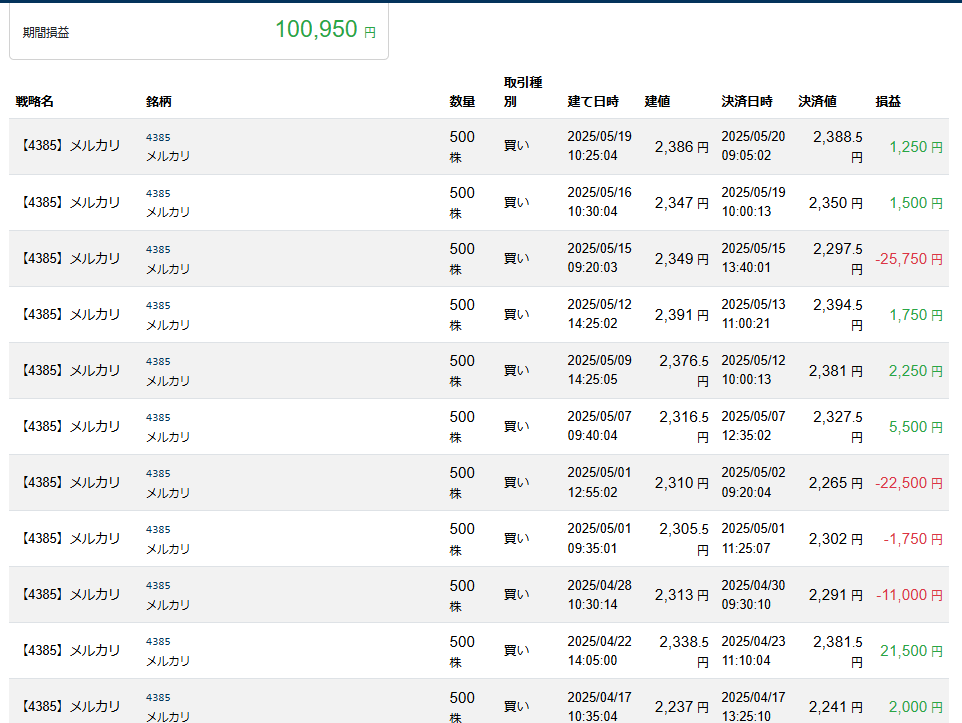Click entry date 2025/05/16 10:30:04
The width and height of the screenshot is (962, 723).
pyautogui.click(x=599, y=201)
